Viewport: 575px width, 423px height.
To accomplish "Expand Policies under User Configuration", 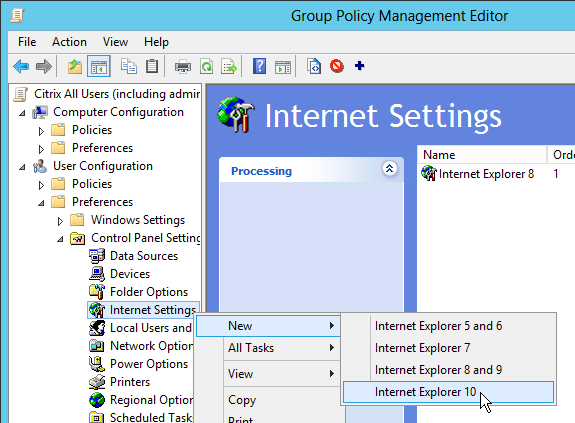I will 41,185.
